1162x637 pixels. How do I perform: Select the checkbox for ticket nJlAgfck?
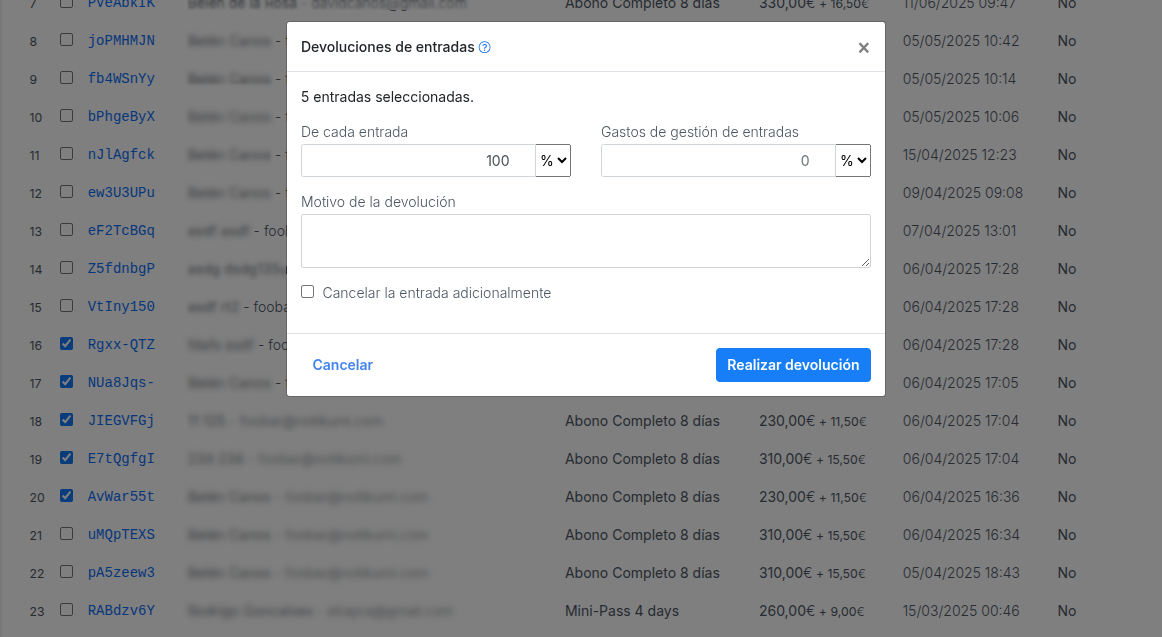tap(66, 154)
